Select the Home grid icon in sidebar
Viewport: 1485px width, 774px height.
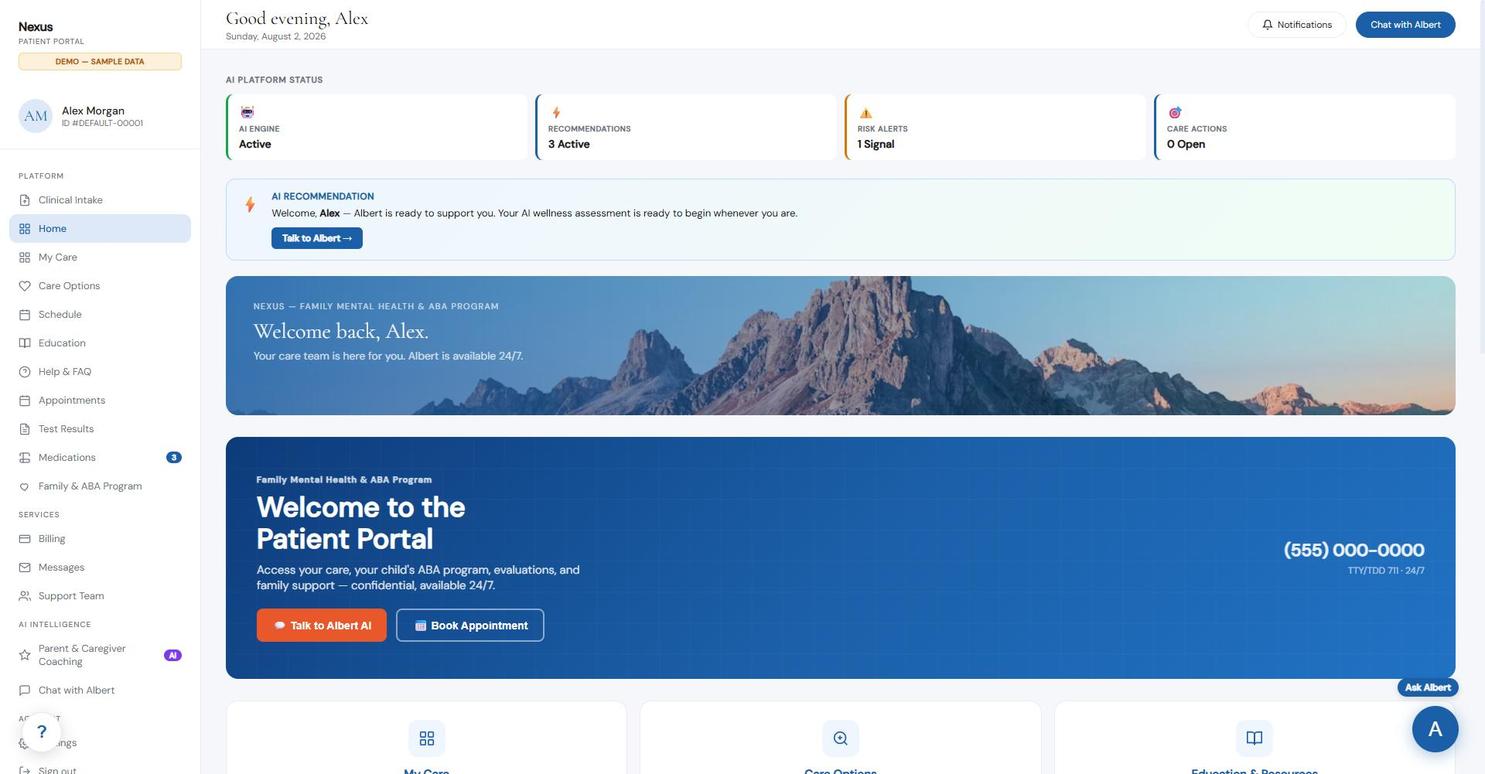(x=25, y=229)
